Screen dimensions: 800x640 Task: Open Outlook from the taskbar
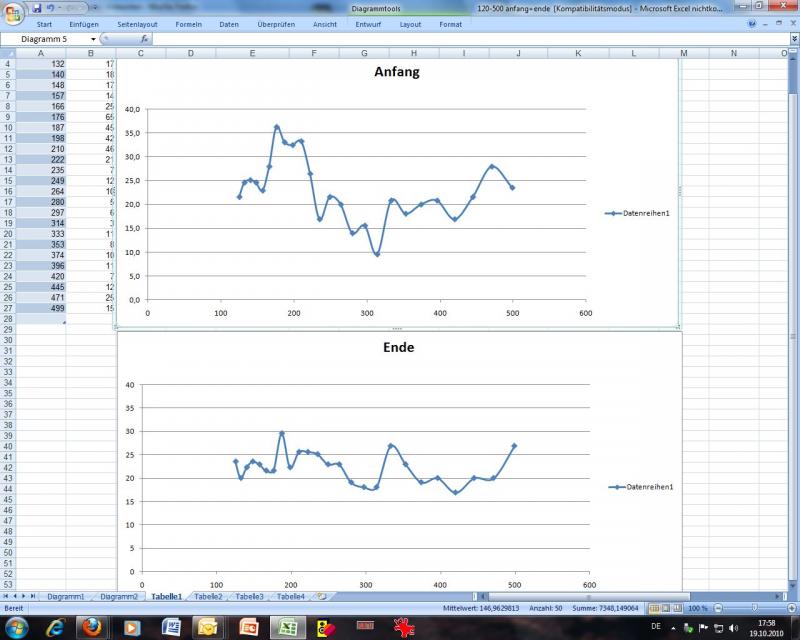(209, 627)
